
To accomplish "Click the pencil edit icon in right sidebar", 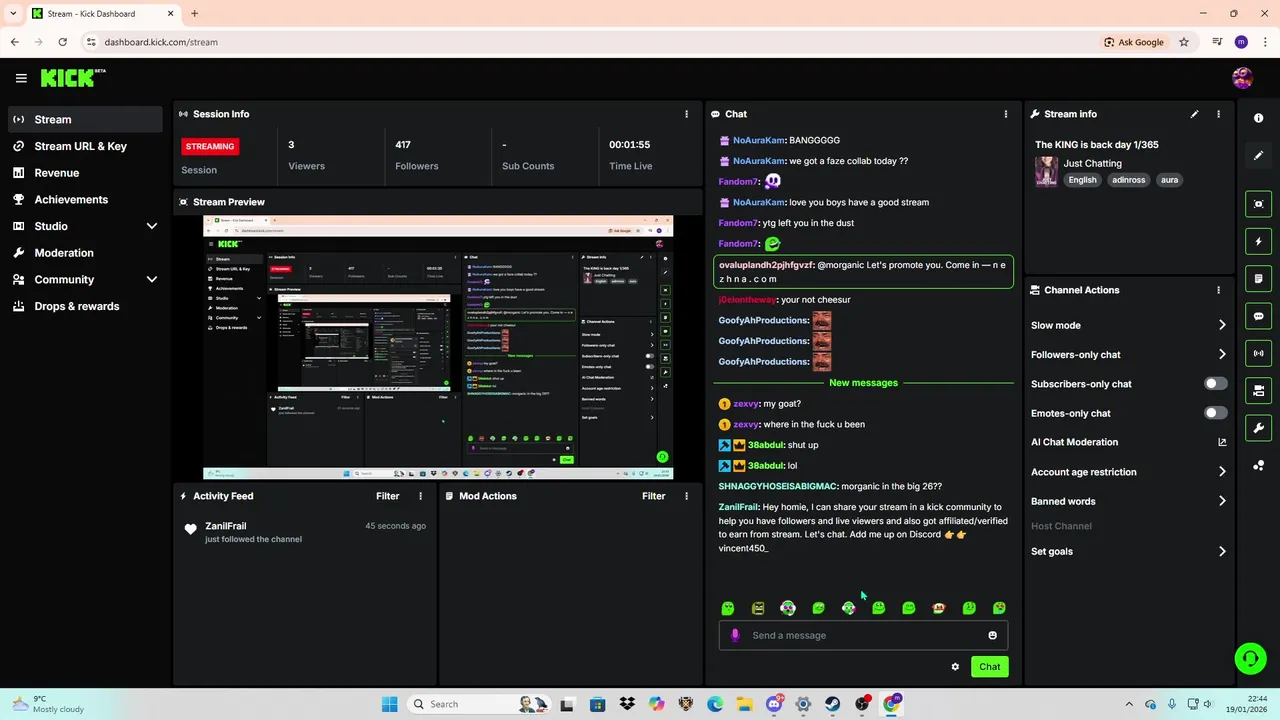I will click(1258, 155).
